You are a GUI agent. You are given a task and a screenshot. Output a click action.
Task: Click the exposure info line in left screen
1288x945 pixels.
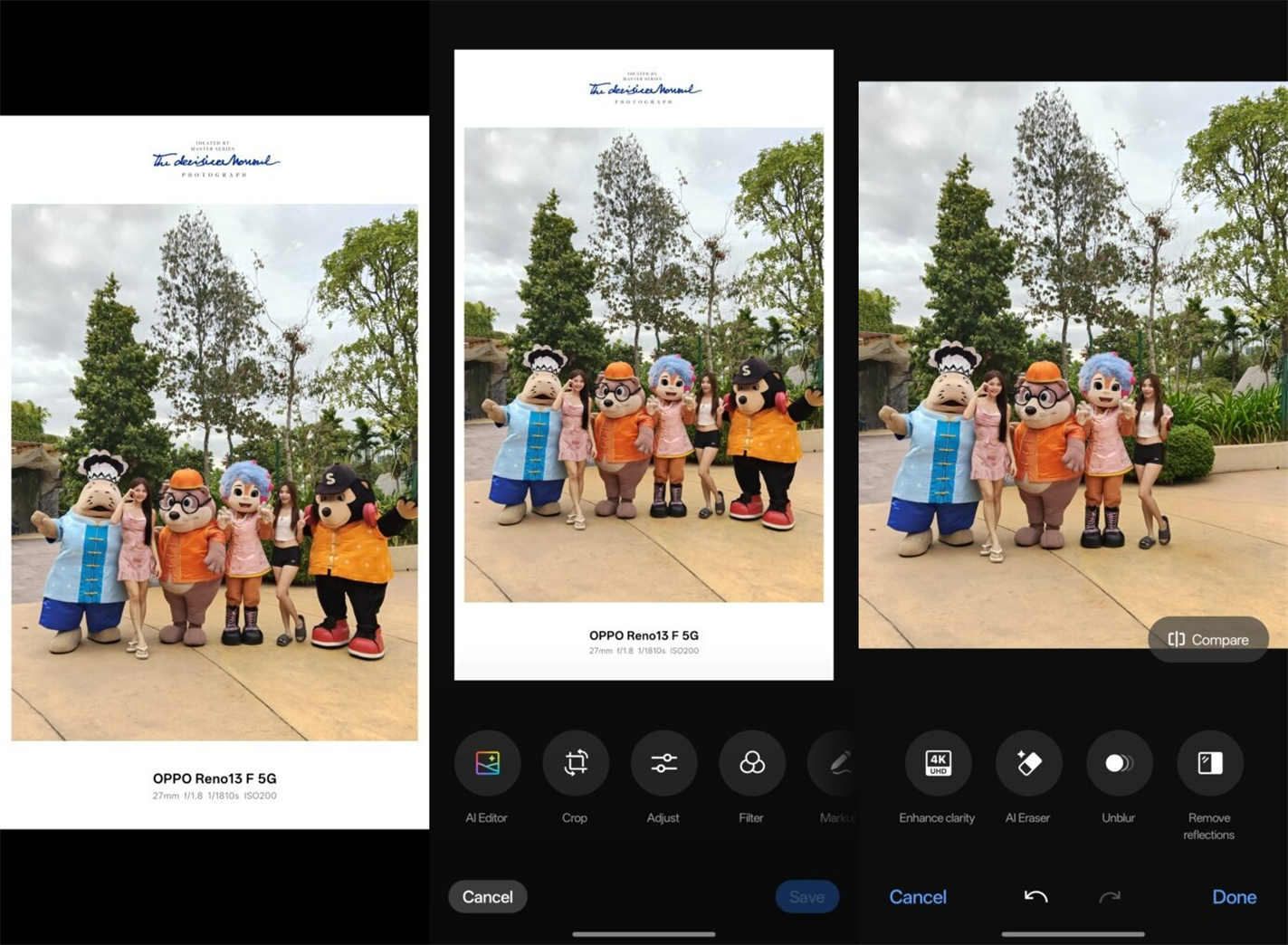[215, 796]
